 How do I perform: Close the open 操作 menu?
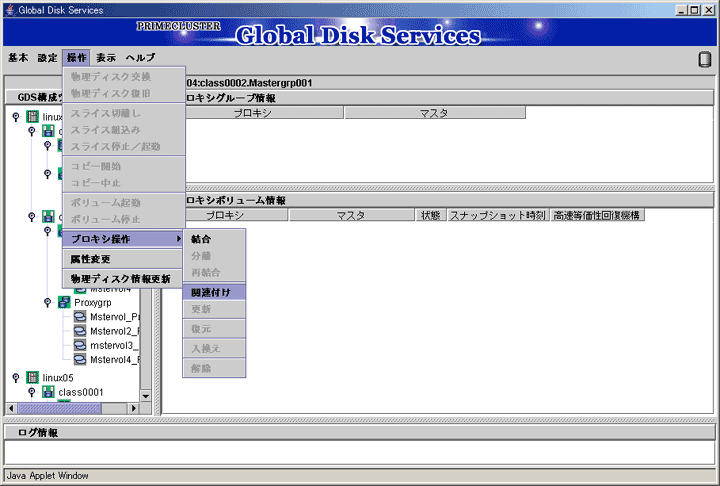tap(76, 58)
